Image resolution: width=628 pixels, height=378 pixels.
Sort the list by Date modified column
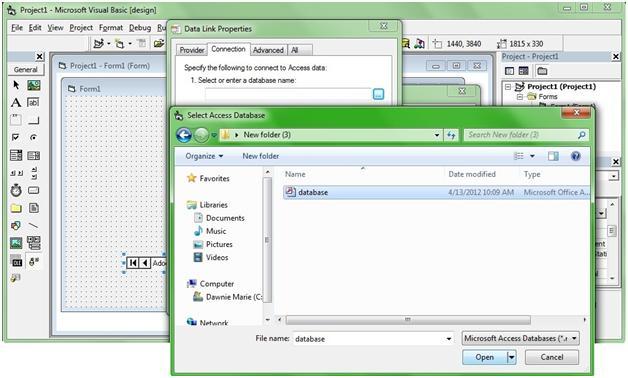472,174
